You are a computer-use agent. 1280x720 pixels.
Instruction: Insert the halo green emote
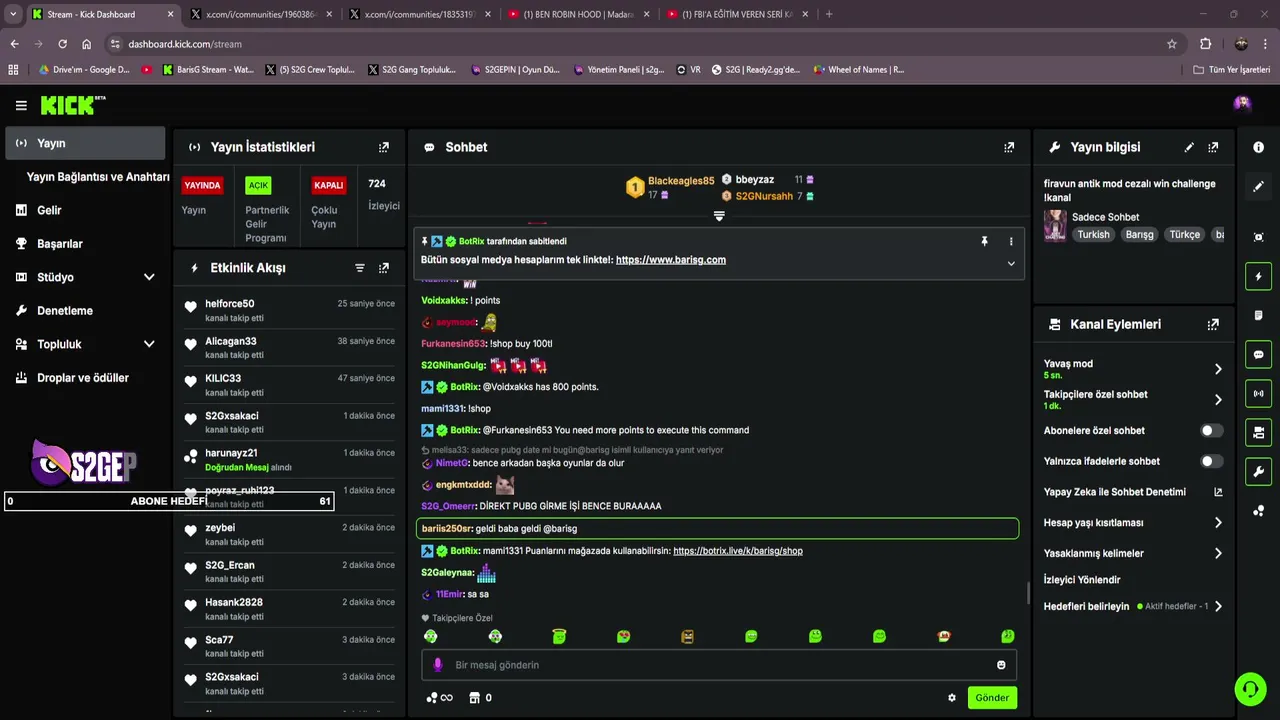click(x=559, y=636)
